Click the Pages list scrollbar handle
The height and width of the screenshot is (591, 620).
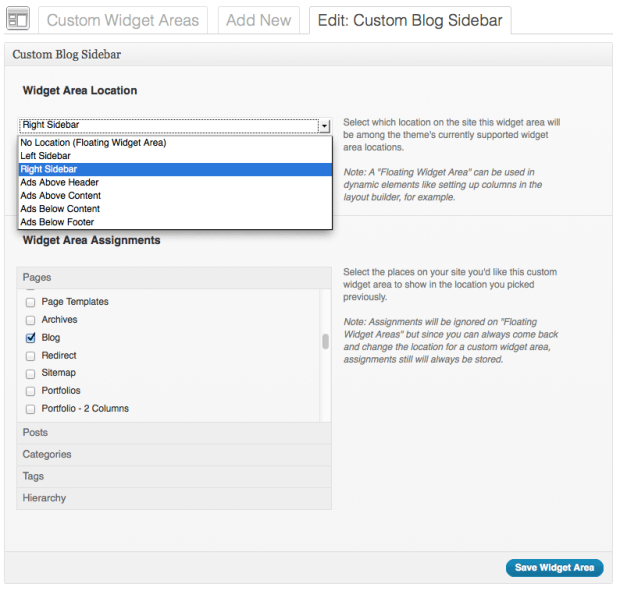[325, 341]
